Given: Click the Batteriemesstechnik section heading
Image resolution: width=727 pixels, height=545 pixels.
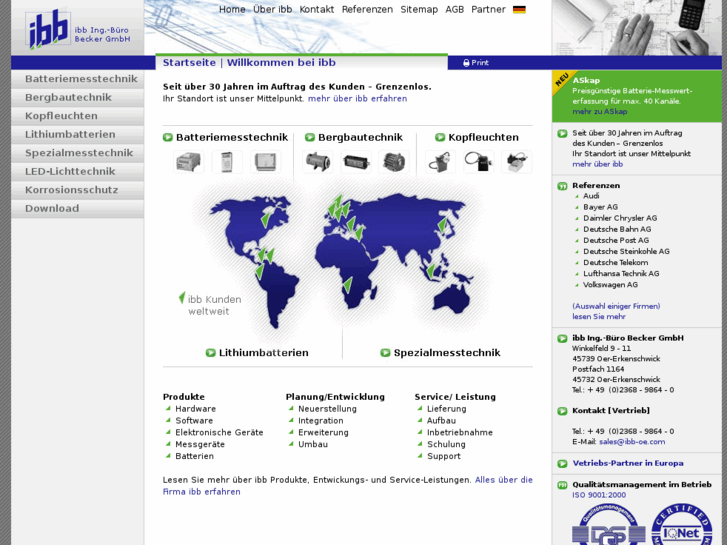Looking at the screenshot, I should pyautogui.click(x=232, y=137).
